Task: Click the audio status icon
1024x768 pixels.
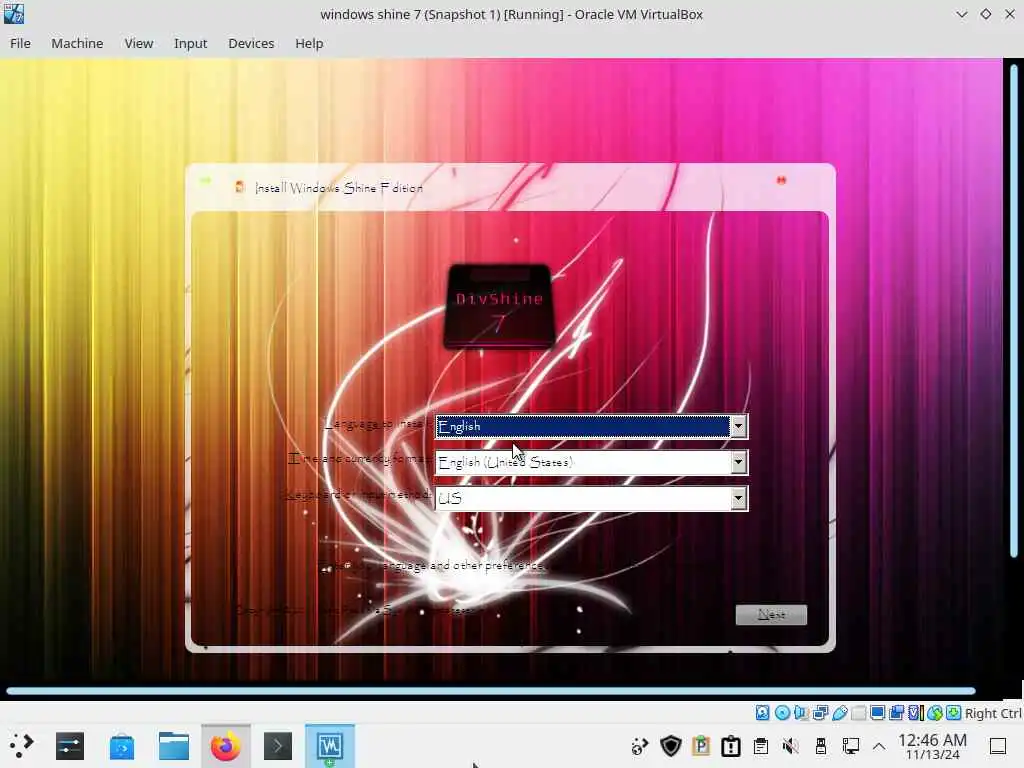Action: pos(801,712)
